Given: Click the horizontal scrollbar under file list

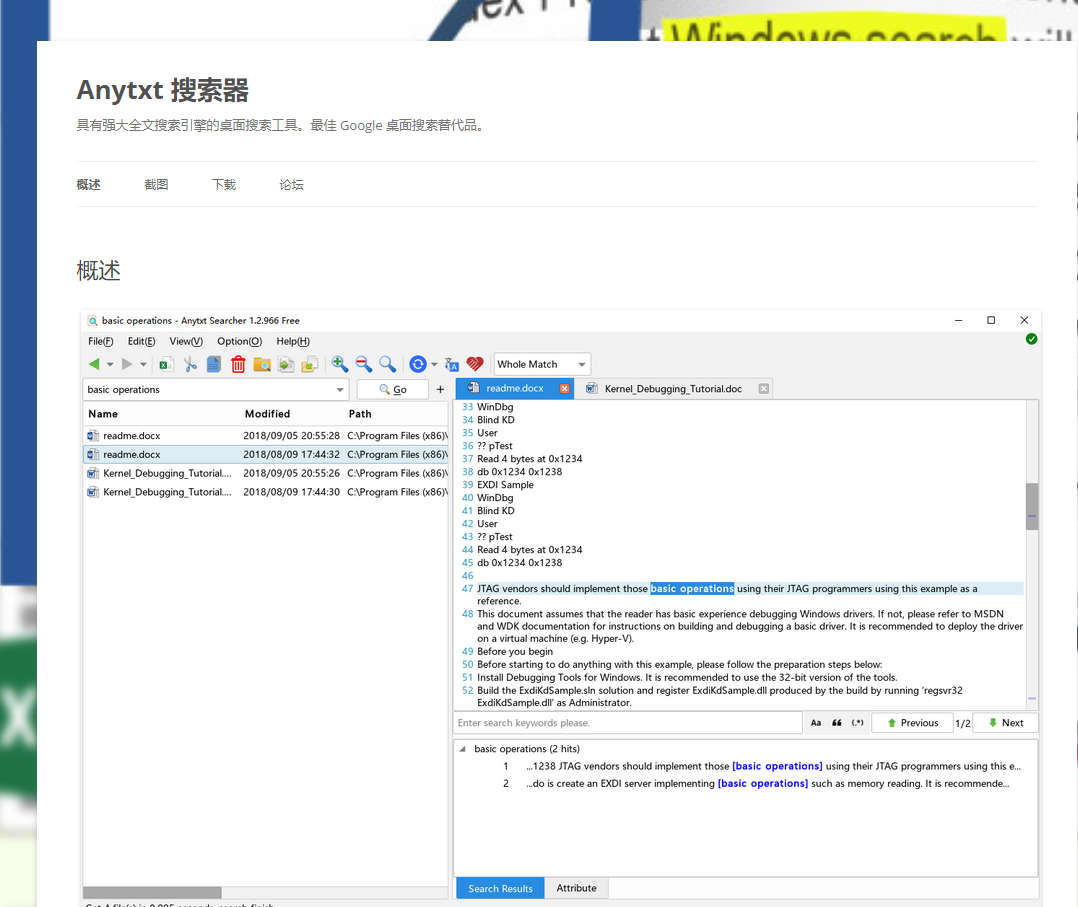Looking at the screenshot, I should coord(152,893).
